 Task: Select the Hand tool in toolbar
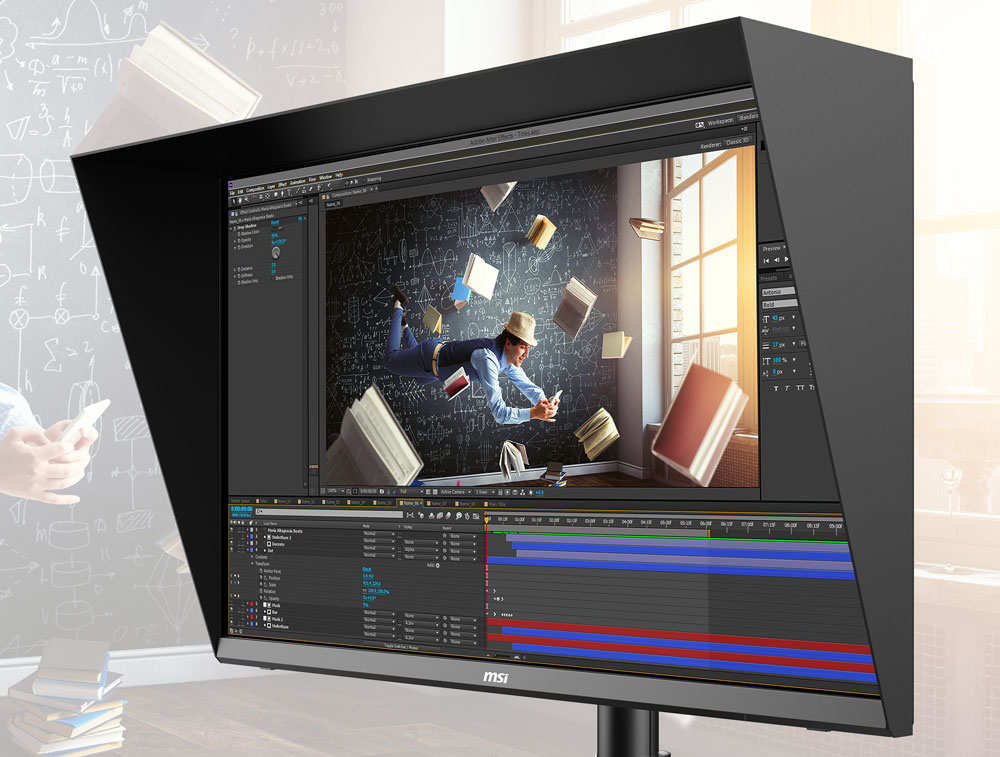click(x=241, y=200)
